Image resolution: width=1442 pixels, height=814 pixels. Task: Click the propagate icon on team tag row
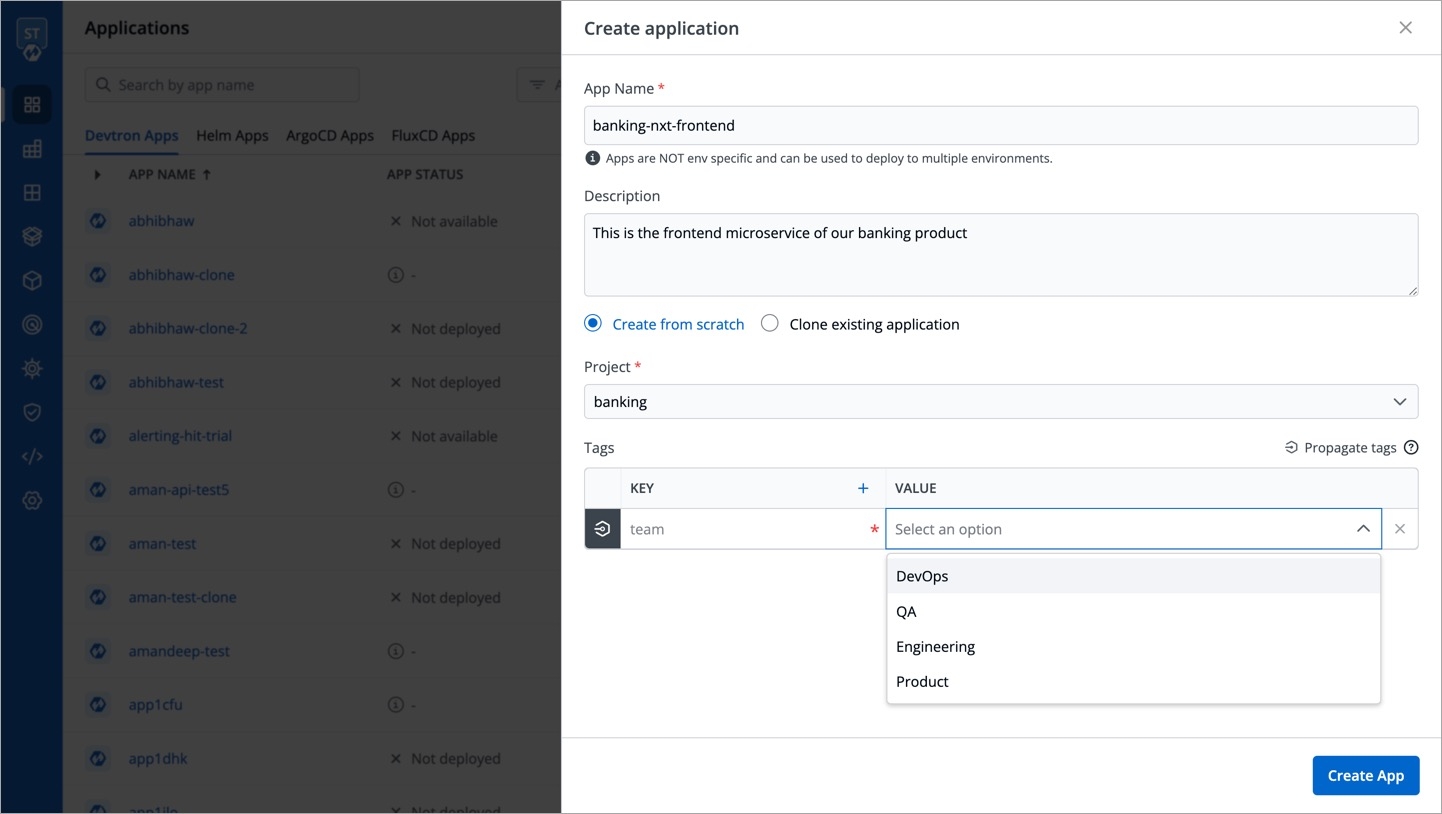[x=602, y=529]
